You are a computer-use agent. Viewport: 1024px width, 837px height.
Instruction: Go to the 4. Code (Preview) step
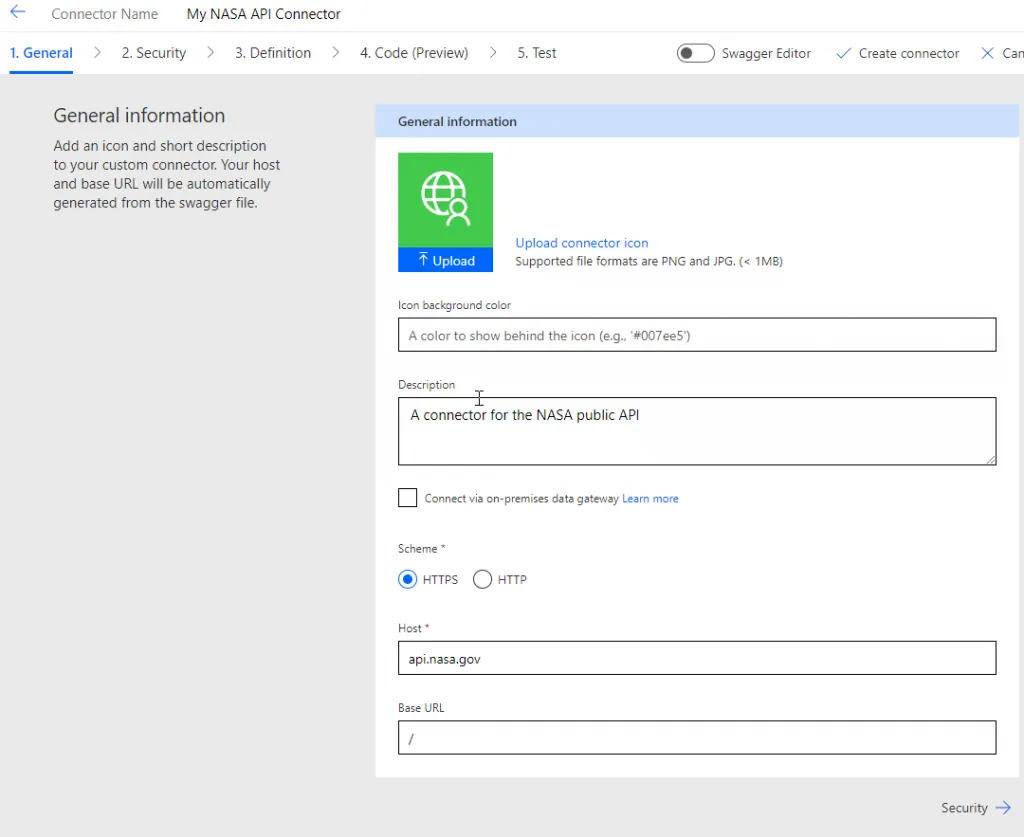414,53
